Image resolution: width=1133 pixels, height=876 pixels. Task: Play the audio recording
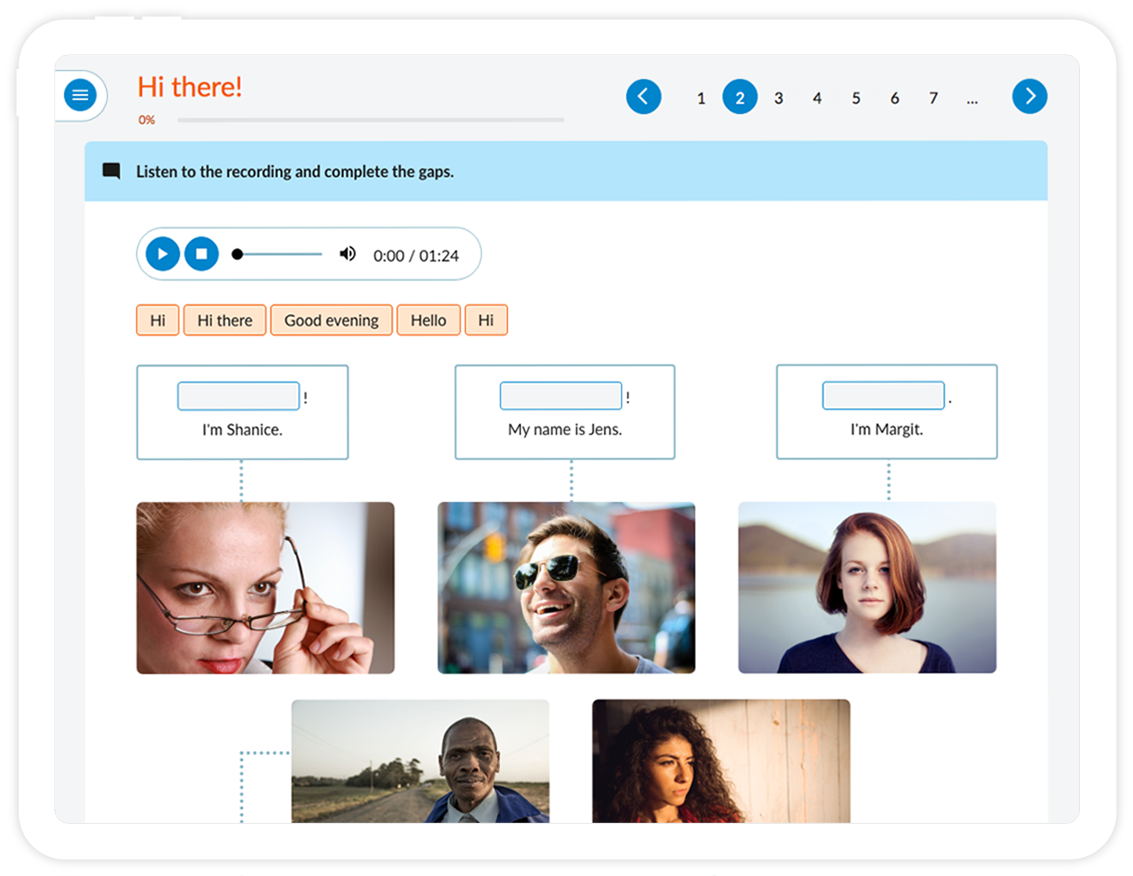pyautogui.click(x=162, y=254)
